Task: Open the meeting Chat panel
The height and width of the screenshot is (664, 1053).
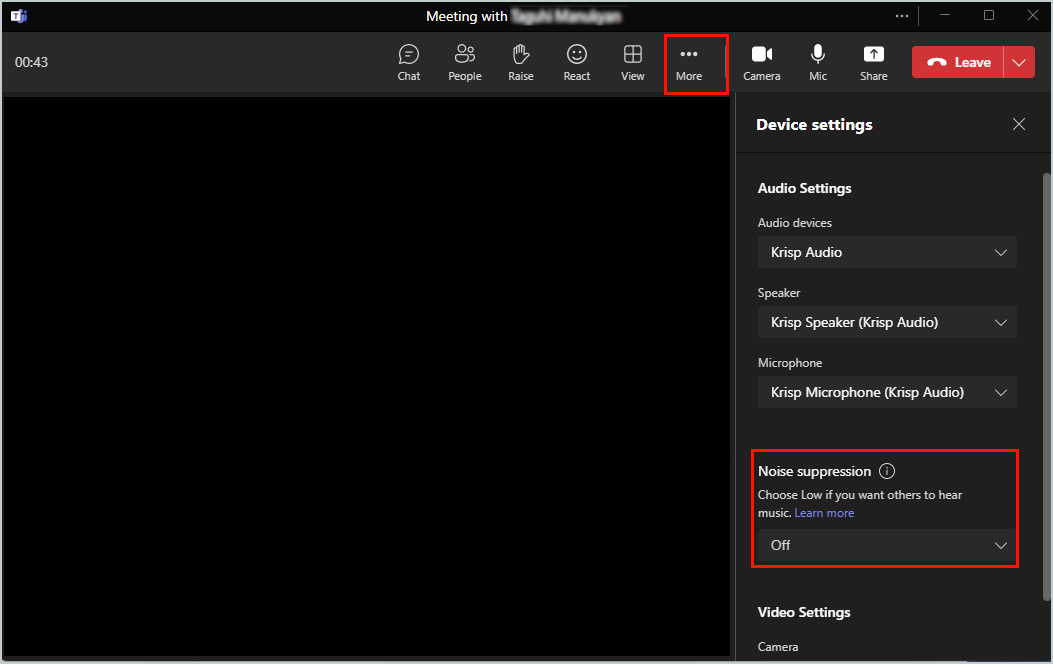Action: coord(408,62)
